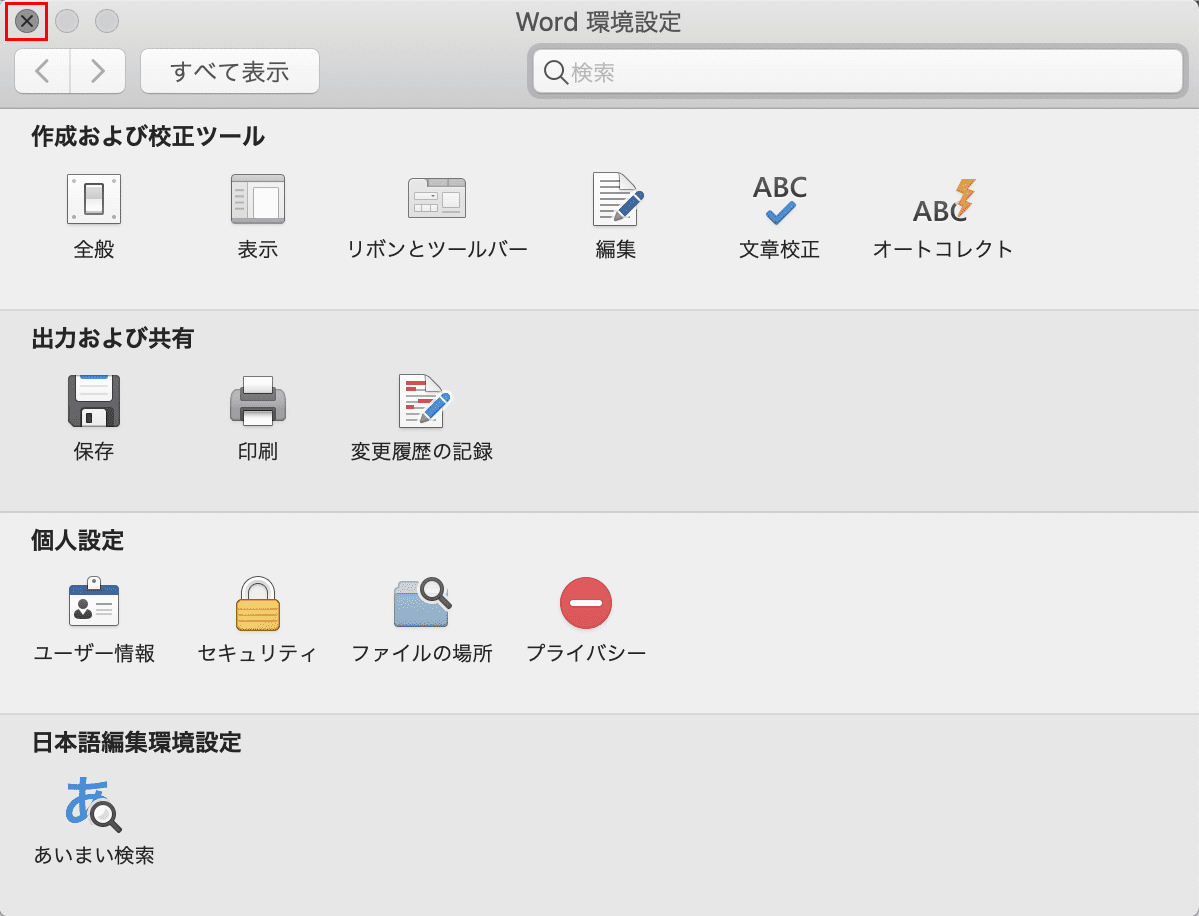1199x916 pixels.
Task: Open the 印刷 (Print) printer icon
Action: 258,401
